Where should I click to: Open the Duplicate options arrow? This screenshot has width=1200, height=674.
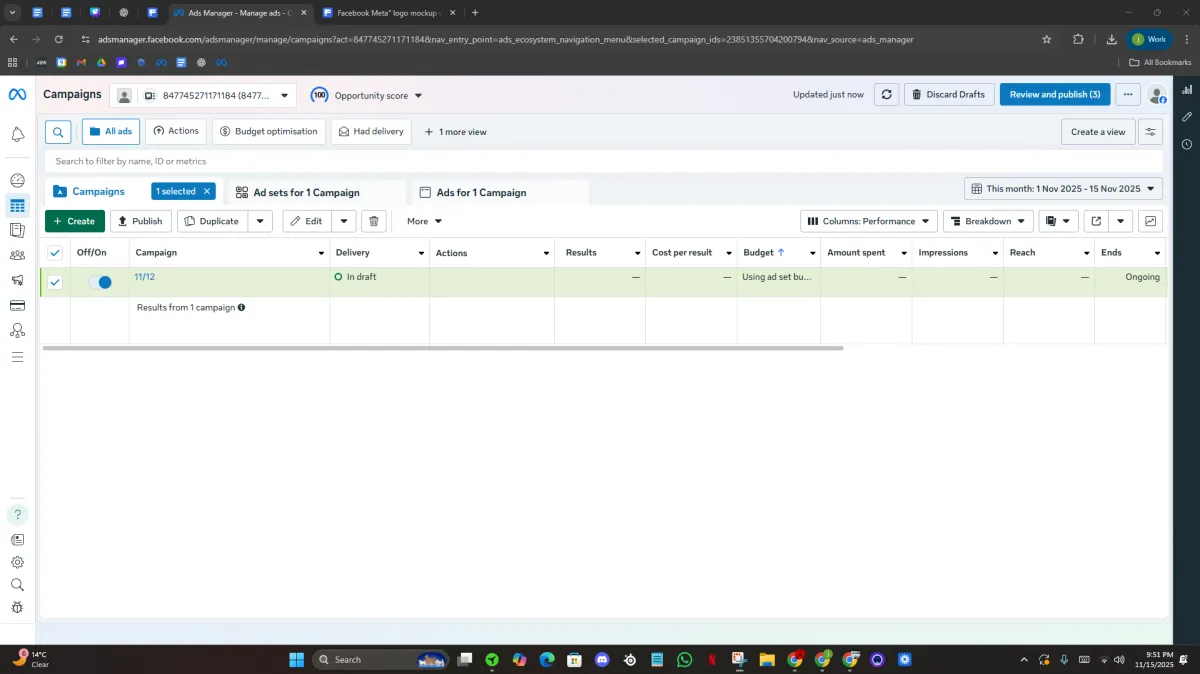point(260,221)
